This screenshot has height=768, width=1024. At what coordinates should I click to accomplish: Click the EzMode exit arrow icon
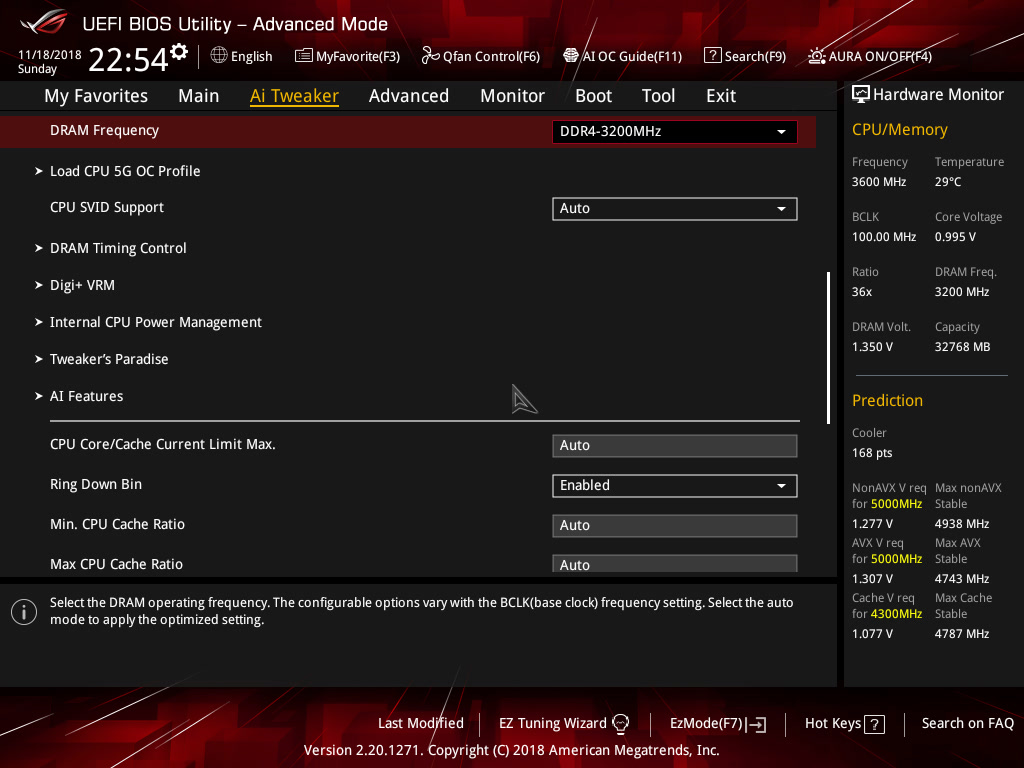point(756,724)
